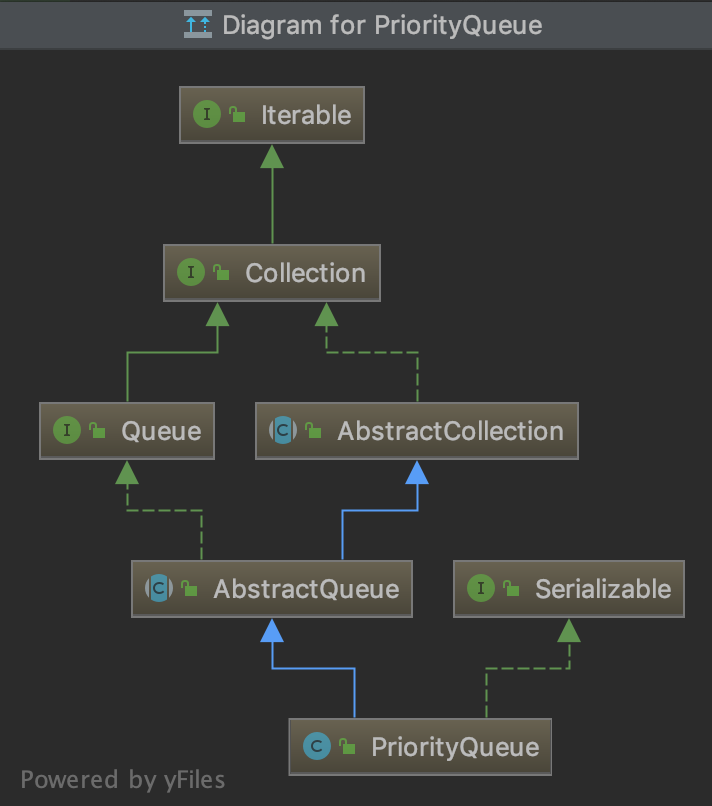Click the interface icon beside Collection
This screenshot has width=712, height=806.
[191, 272]
